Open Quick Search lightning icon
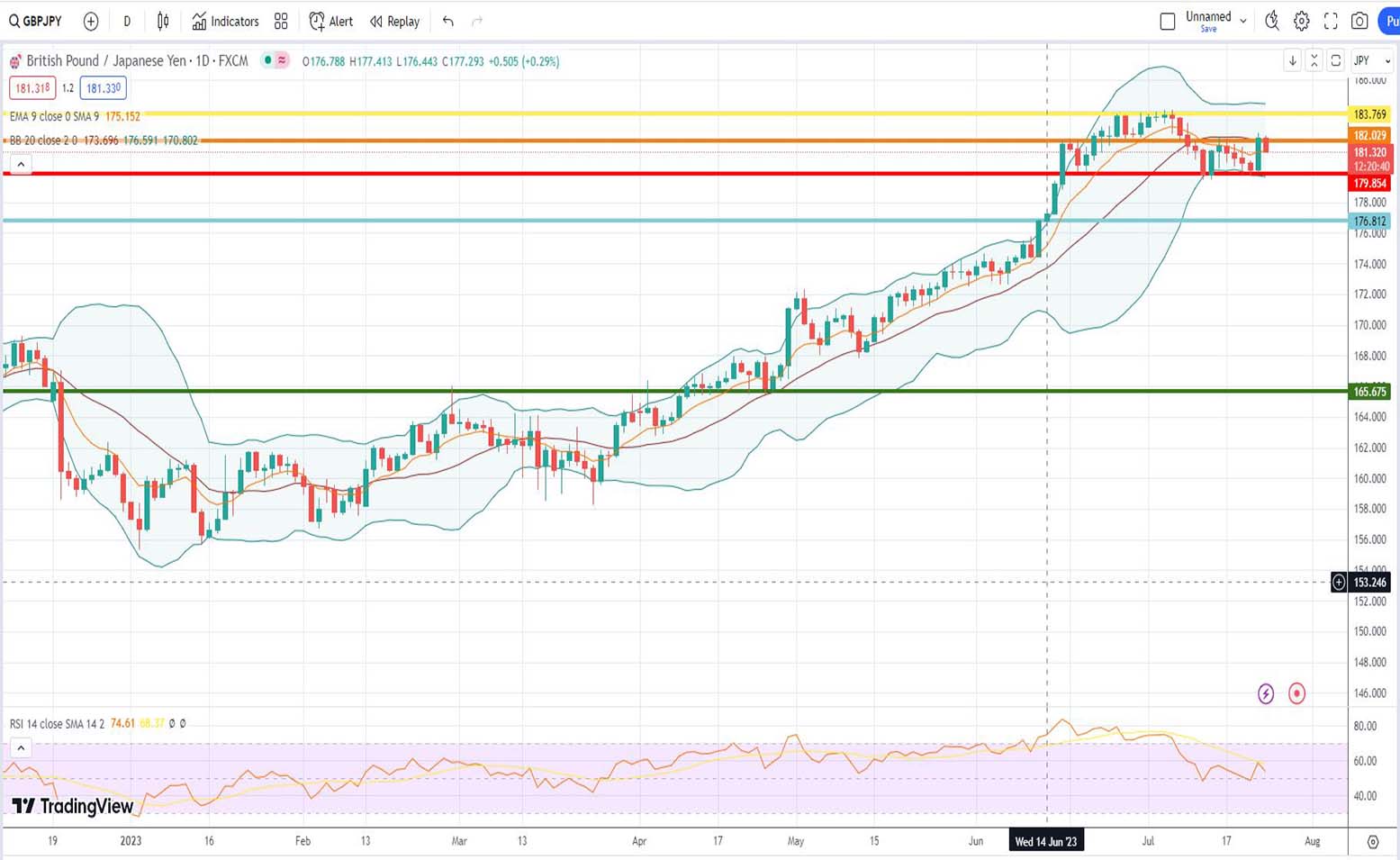 pyautogui.click(x=1271, y=21)
